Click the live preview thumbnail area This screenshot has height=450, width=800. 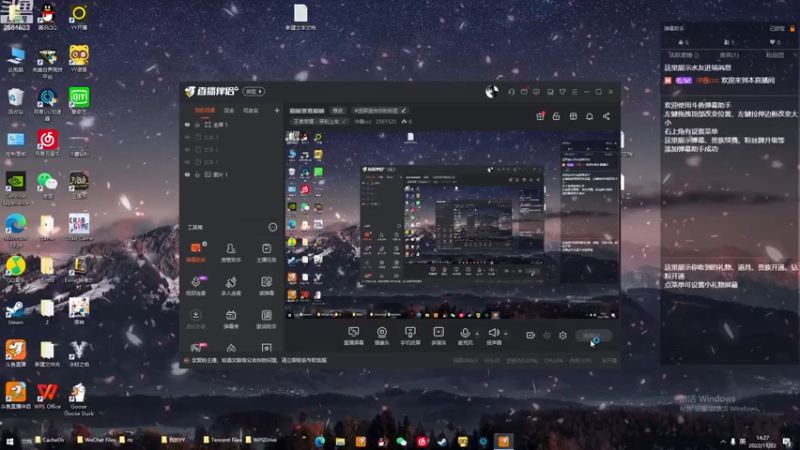[x=452, y=224]
